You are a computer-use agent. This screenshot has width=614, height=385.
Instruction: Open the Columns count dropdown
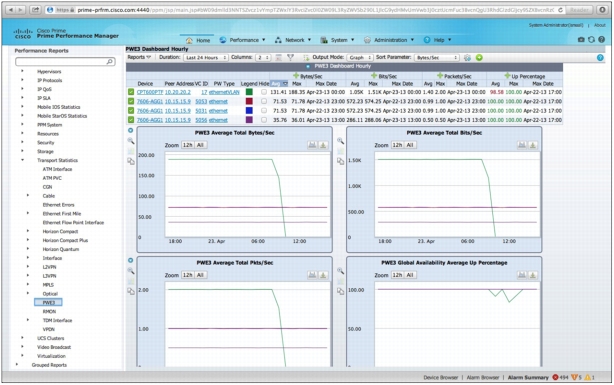click(263, 58)
